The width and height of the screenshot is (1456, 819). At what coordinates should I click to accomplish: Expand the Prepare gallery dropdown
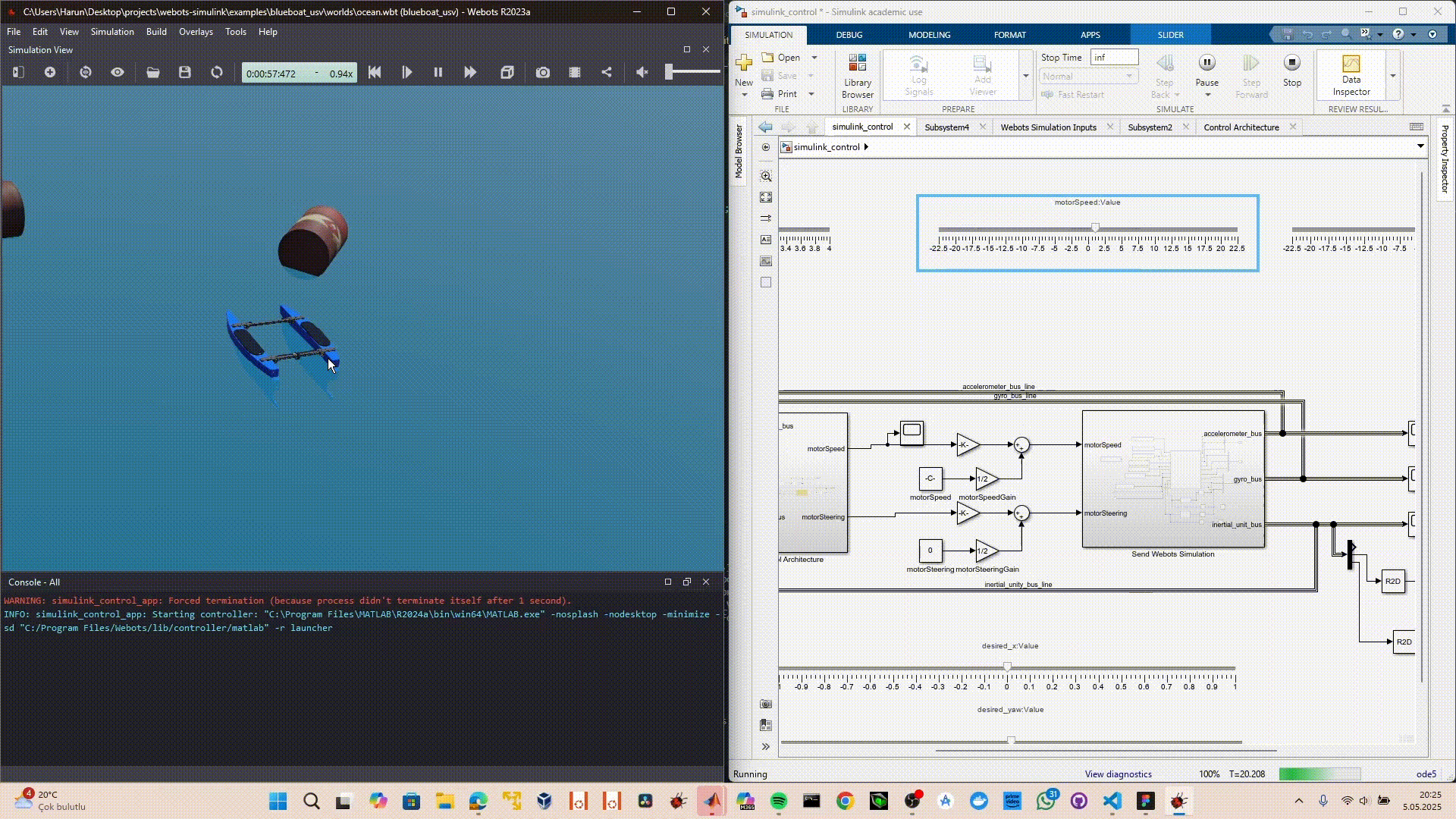point(1026,76)
